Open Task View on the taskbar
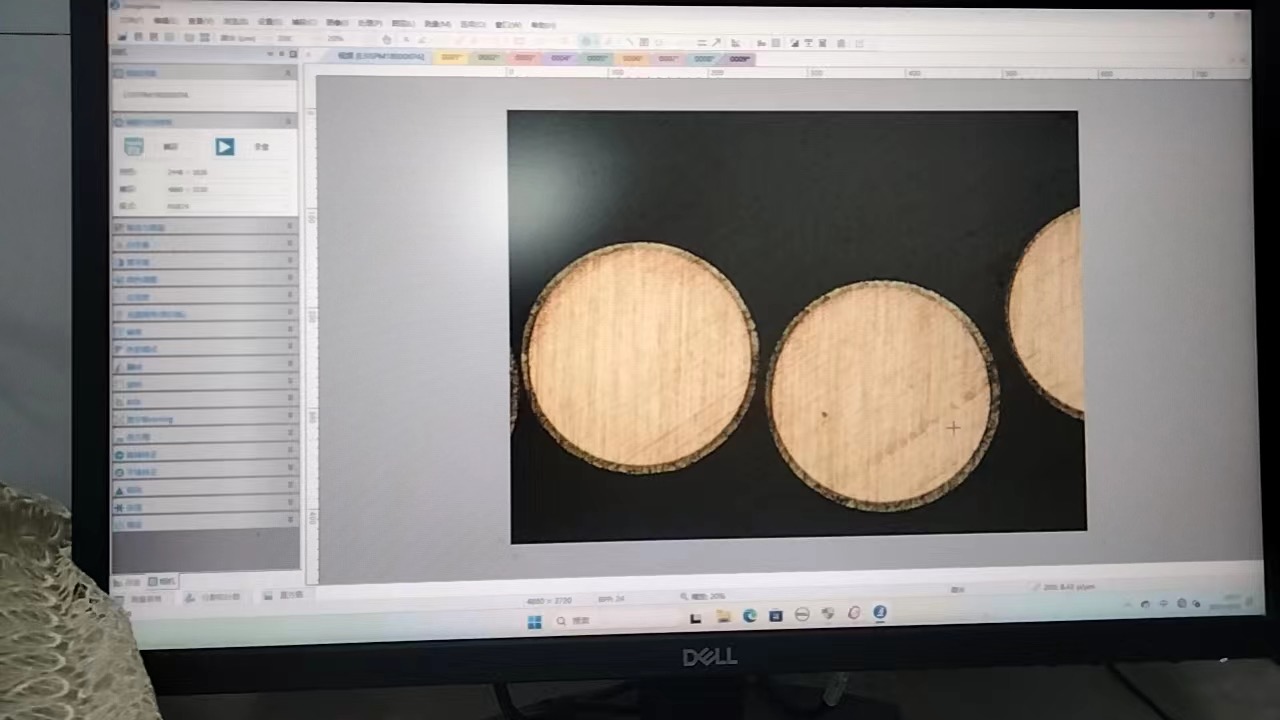This screenshot has width=1280, height=720. (696, 619)
